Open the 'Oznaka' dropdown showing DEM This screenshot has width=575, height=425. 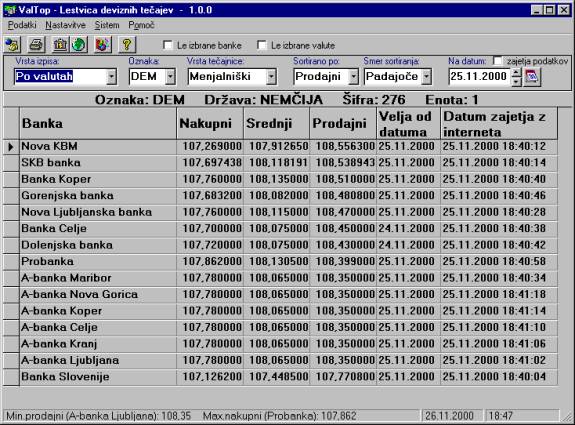[170, 77]
